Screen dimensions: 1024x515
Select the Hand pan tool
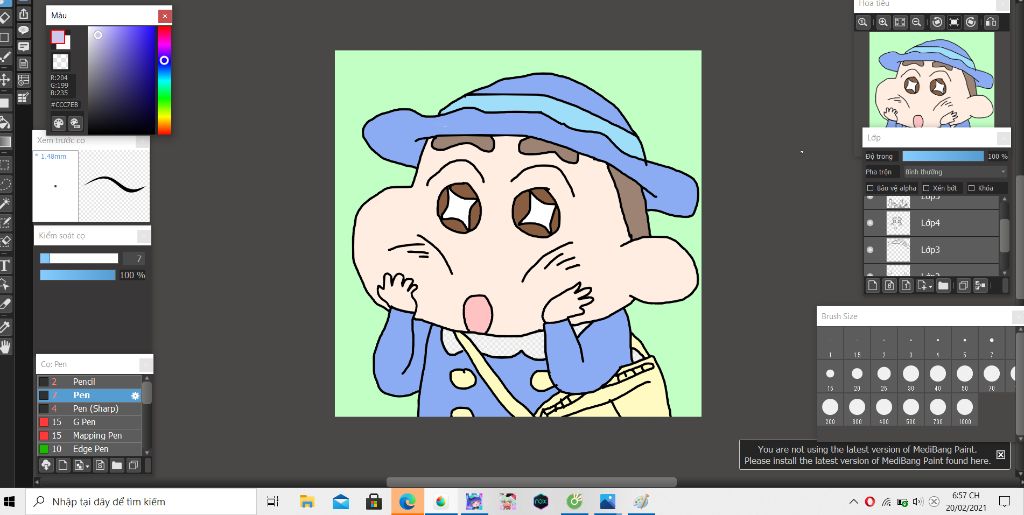5,346
